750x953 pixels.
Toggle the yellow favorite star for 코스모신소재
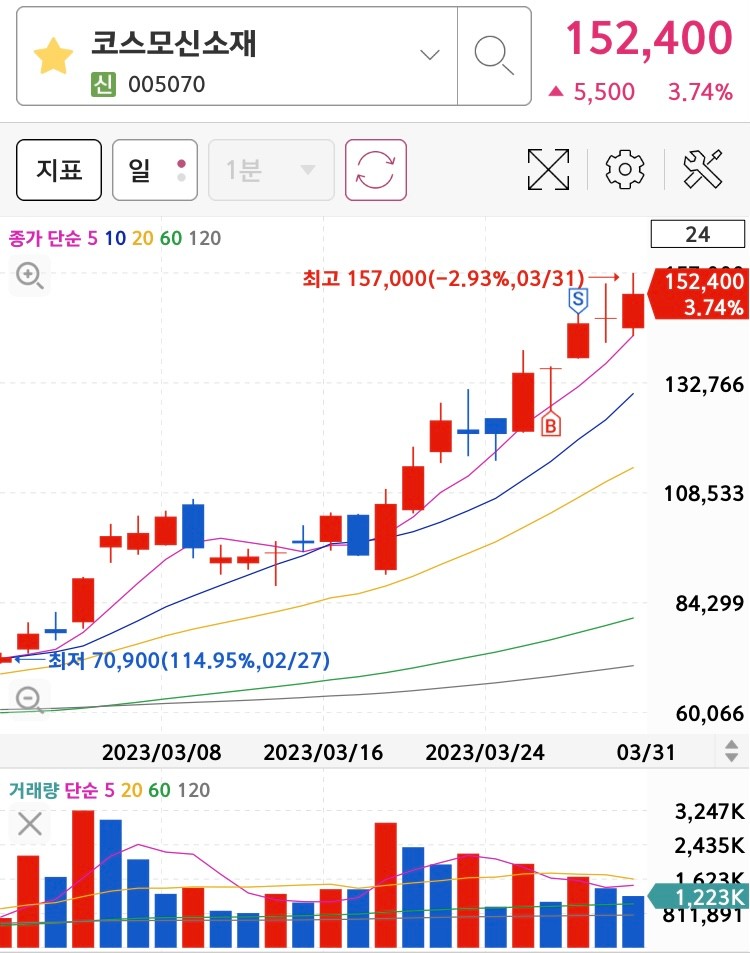[x=53, y=56]
